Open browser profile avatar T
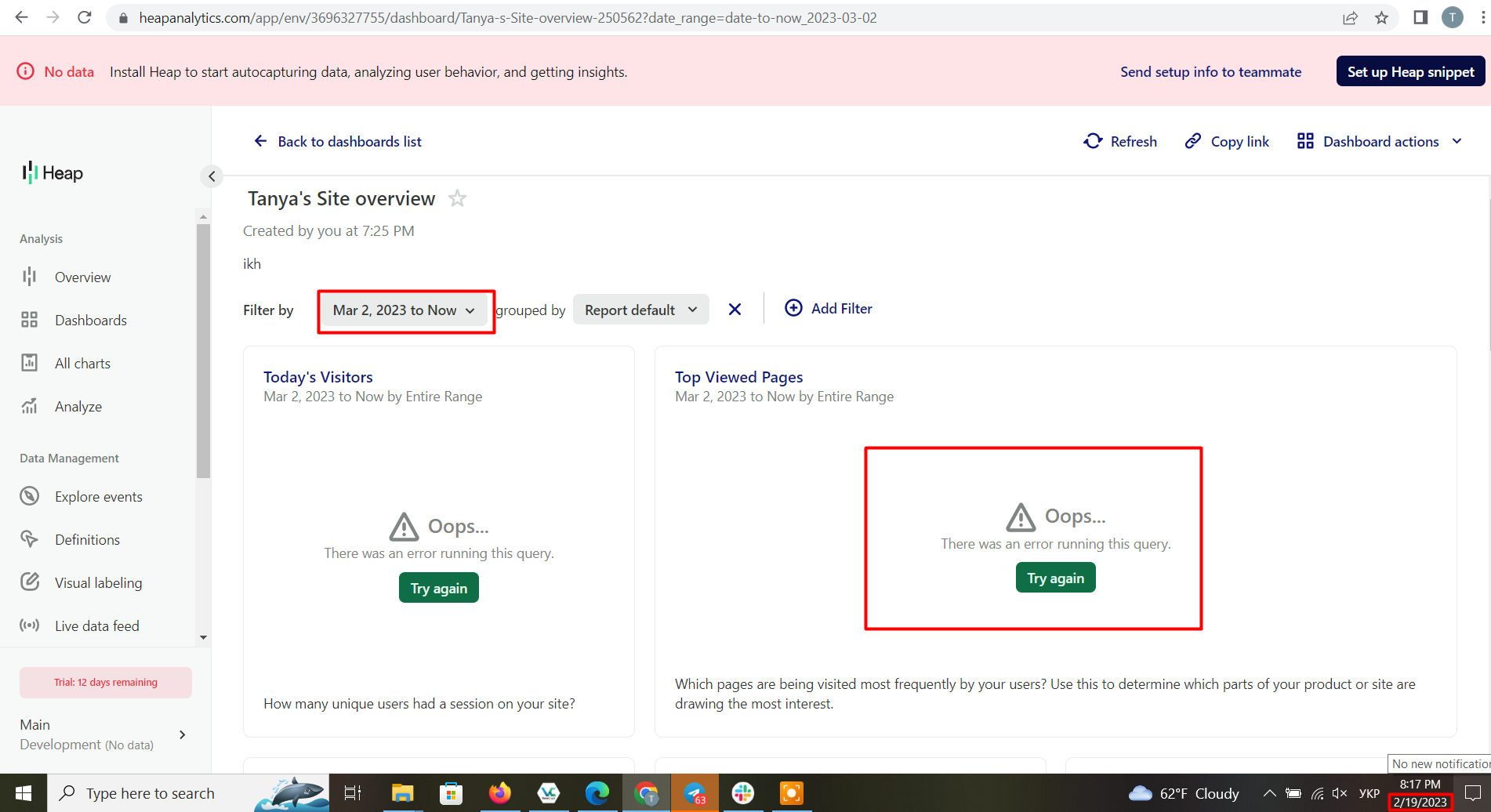The height and width of the screenshot is (812, 1491). click(x=1453, y=17)
